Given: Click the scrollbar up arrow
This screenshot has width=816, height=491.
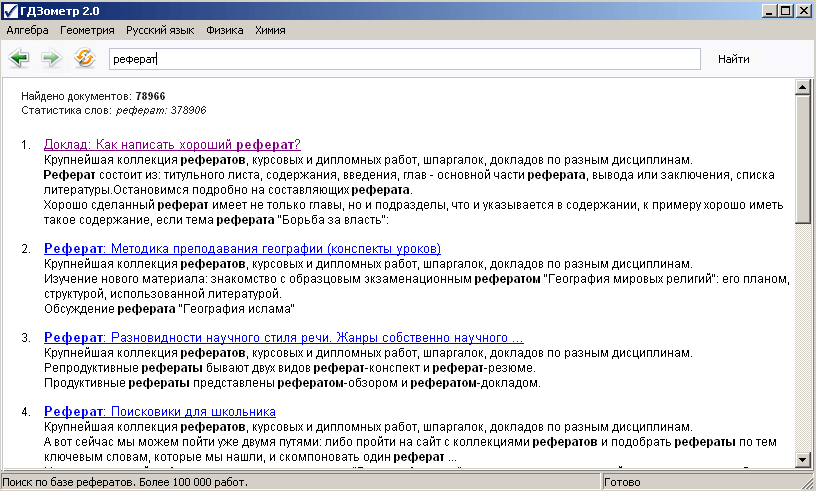Looking at the screenshot, I should click(802, 87).
